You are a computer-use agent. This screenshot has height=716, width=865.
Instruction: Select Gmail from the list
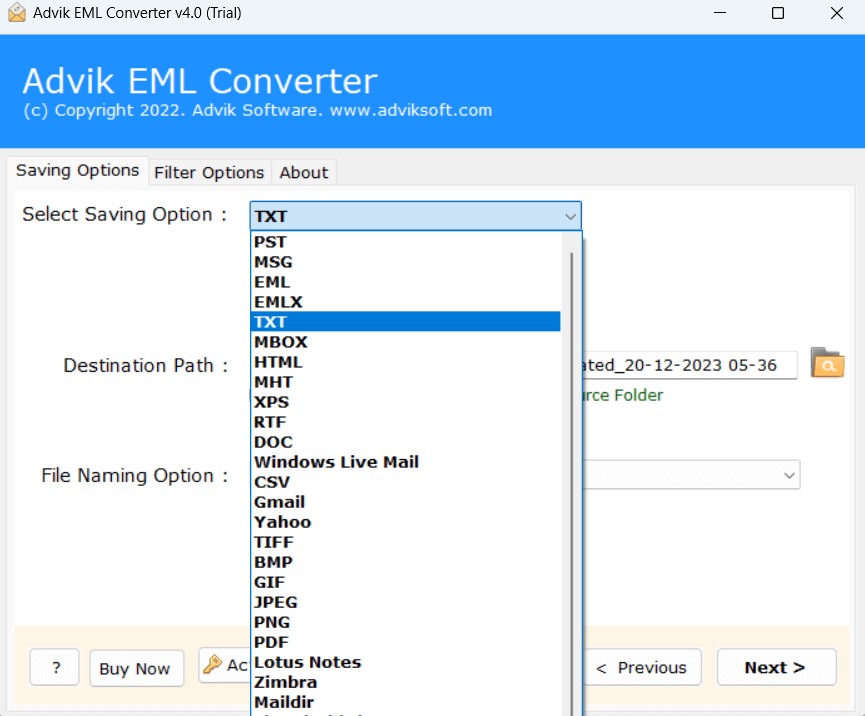[x=405, y=502]
